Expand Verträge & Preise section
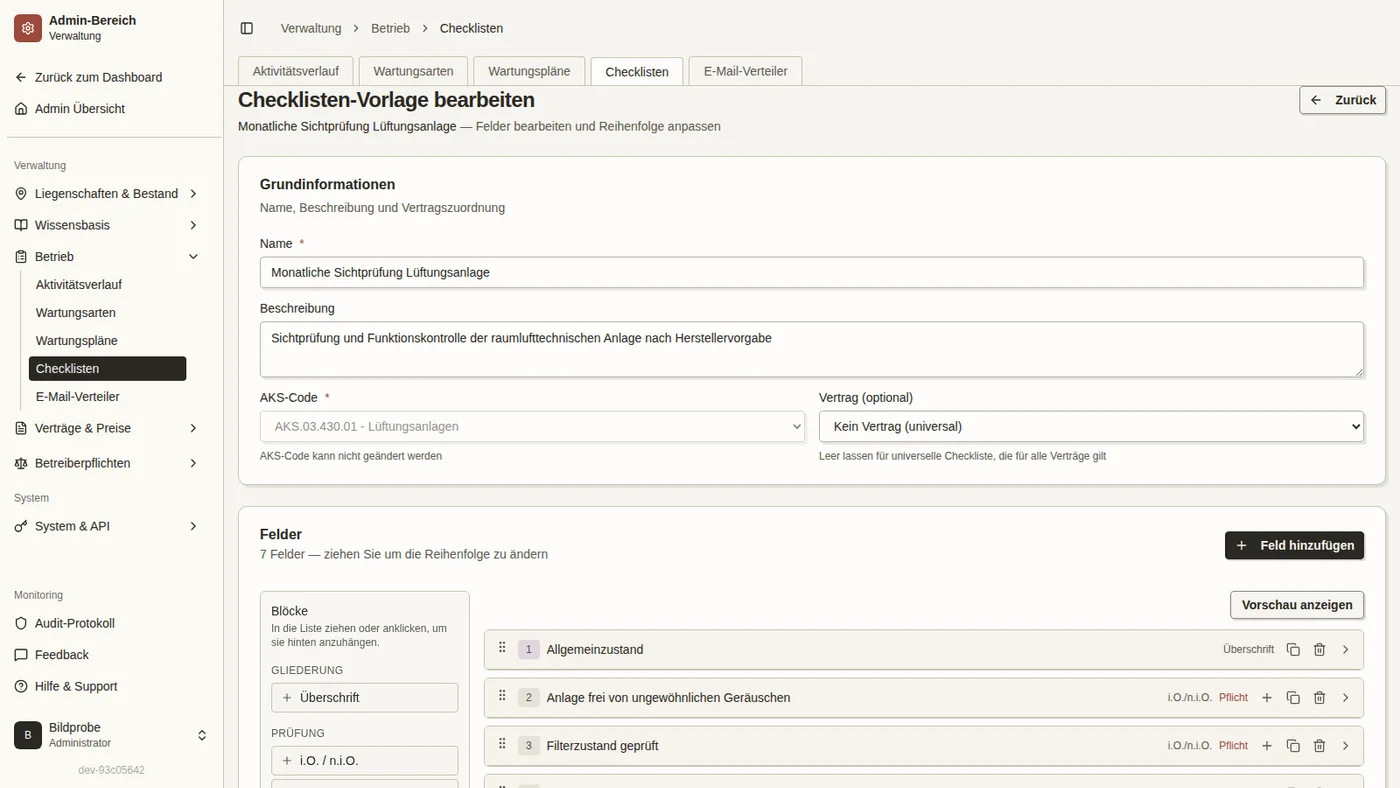This screenshot has height=788, width=1400. coord(107,428)
